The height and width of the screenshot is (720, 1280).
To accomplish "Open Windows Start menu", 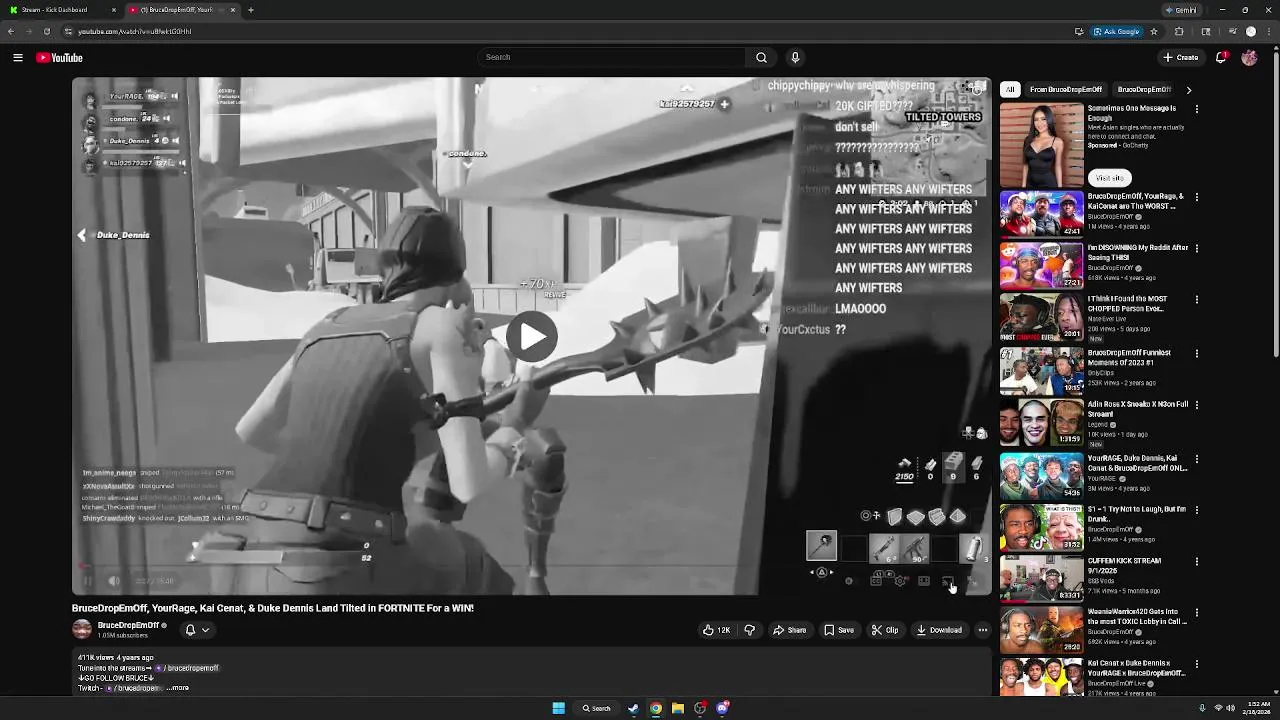I will (558, 708).
